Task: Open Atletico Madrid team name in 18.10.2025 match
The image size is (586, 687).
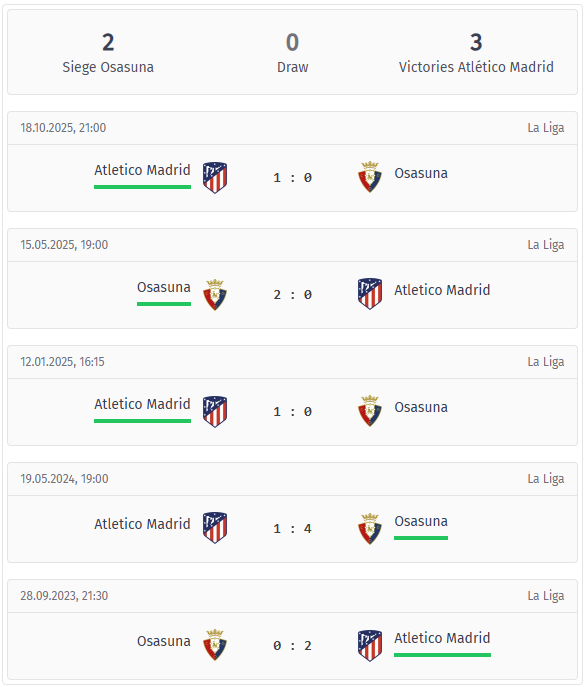Action: 142,170
